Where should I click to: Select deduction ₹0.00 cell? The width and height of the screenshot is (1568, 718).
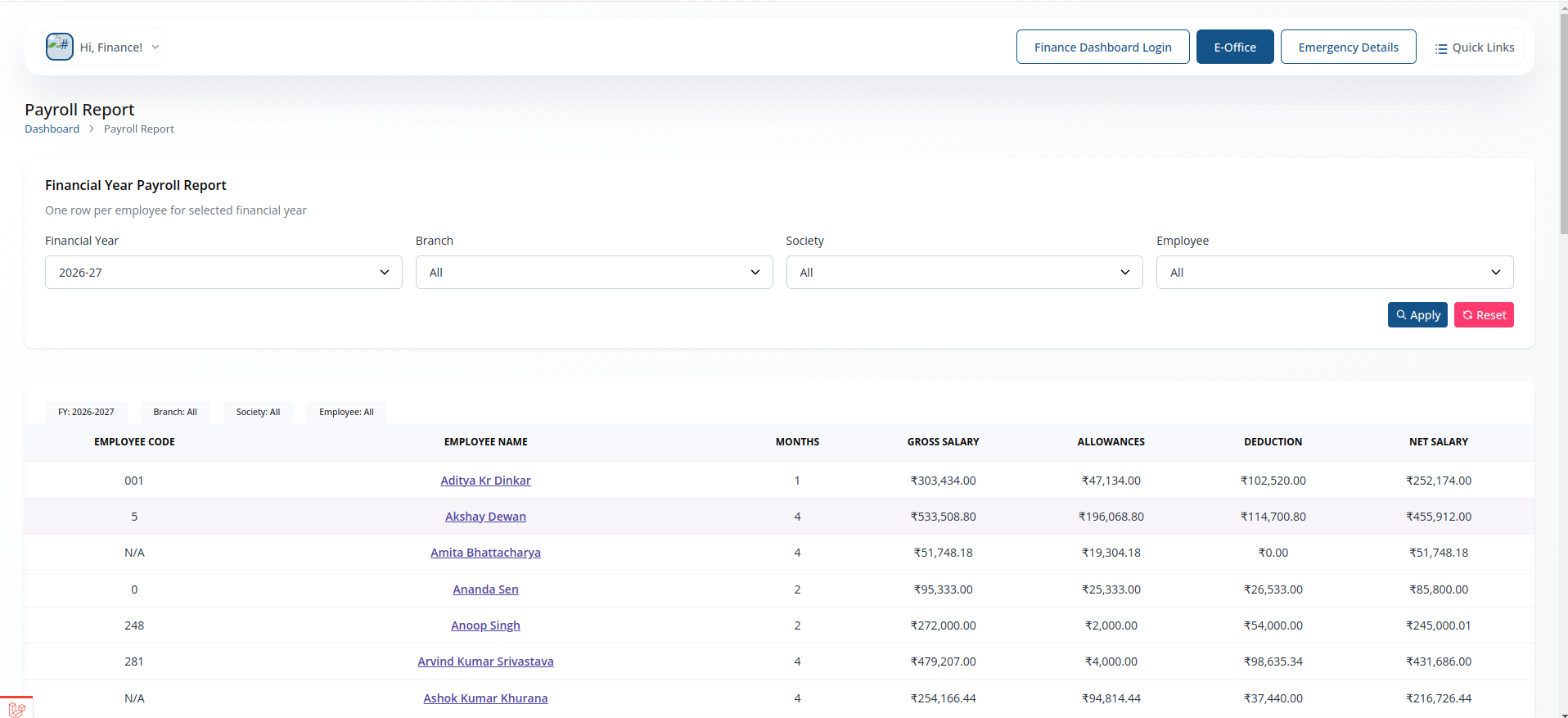[x=1273, y=553]
